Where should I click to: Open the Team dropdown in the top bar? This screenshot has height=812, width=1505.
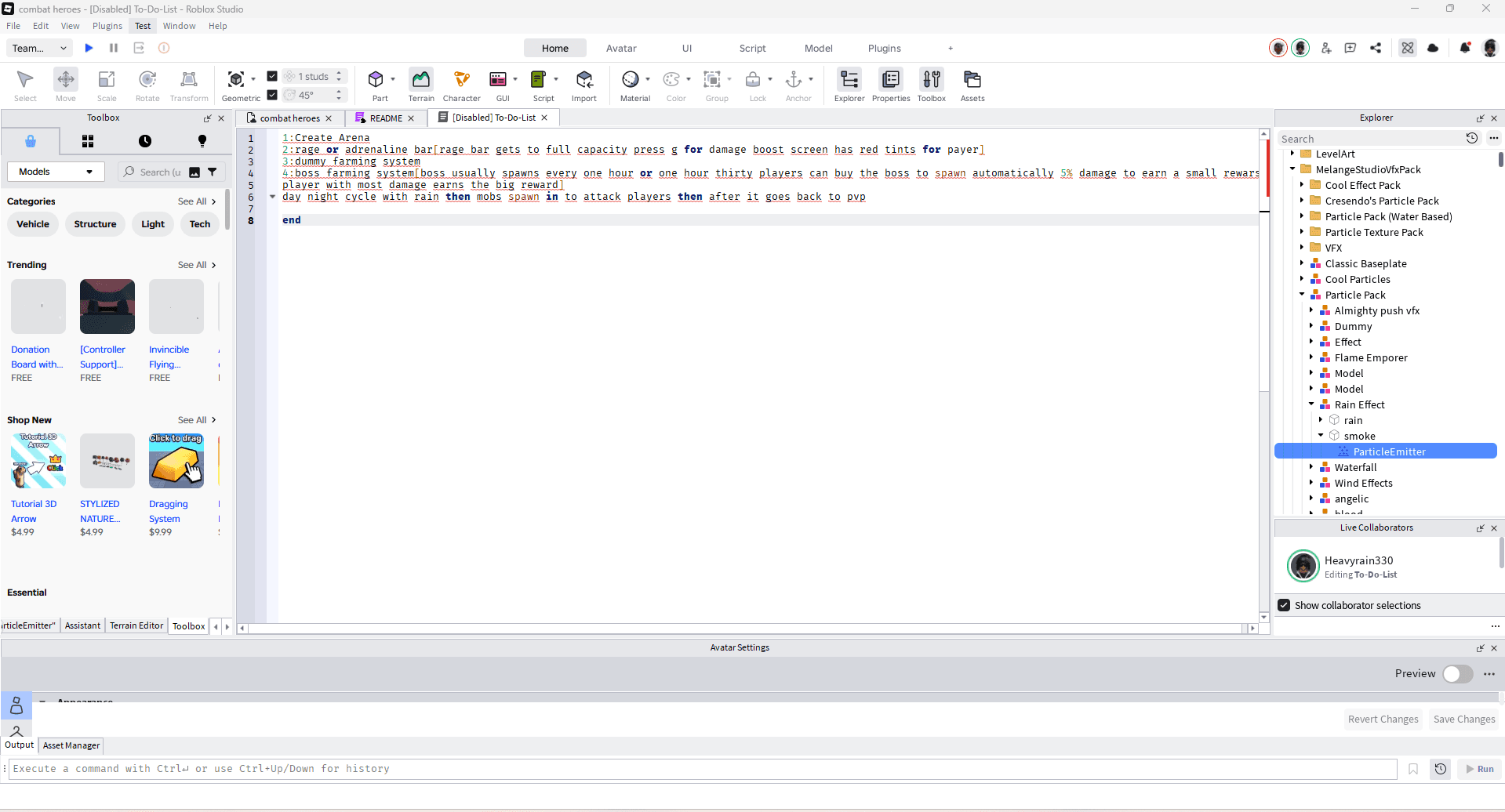click(x=39, y=48)
